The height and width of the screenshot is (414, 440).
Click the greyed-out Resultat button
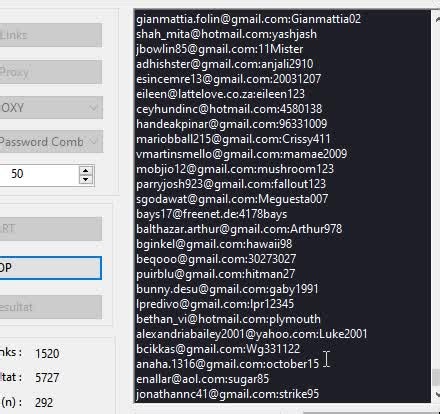point(51,307)
